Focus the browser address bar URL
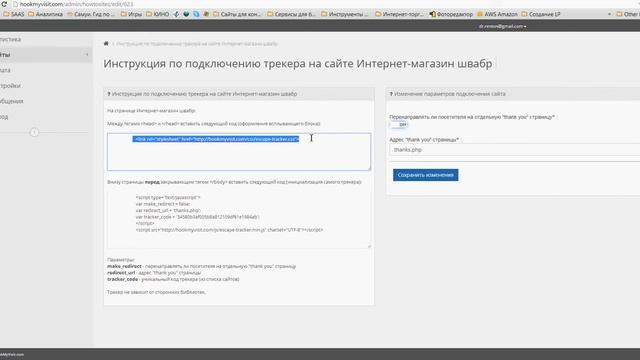640x360 pixels. [76, 4]
